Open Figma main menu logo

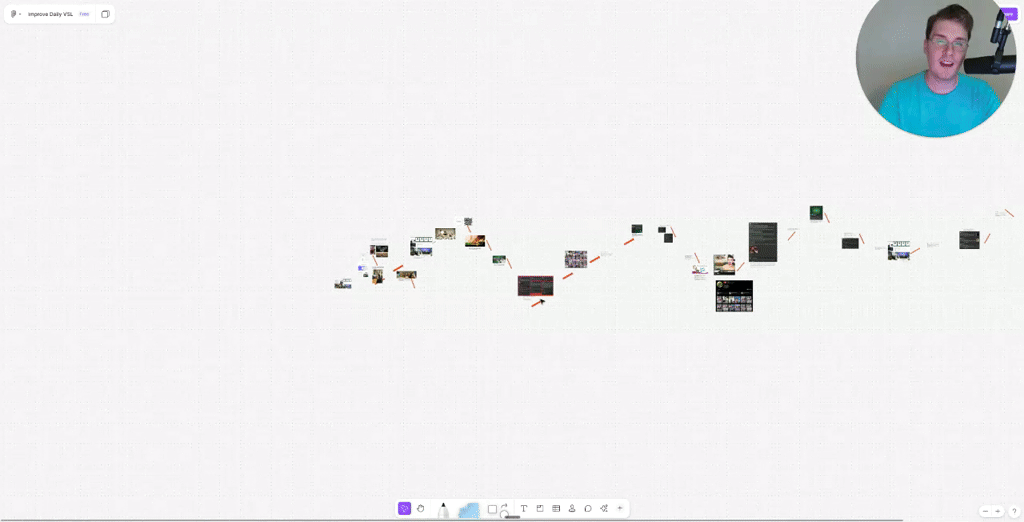(14, 14)
